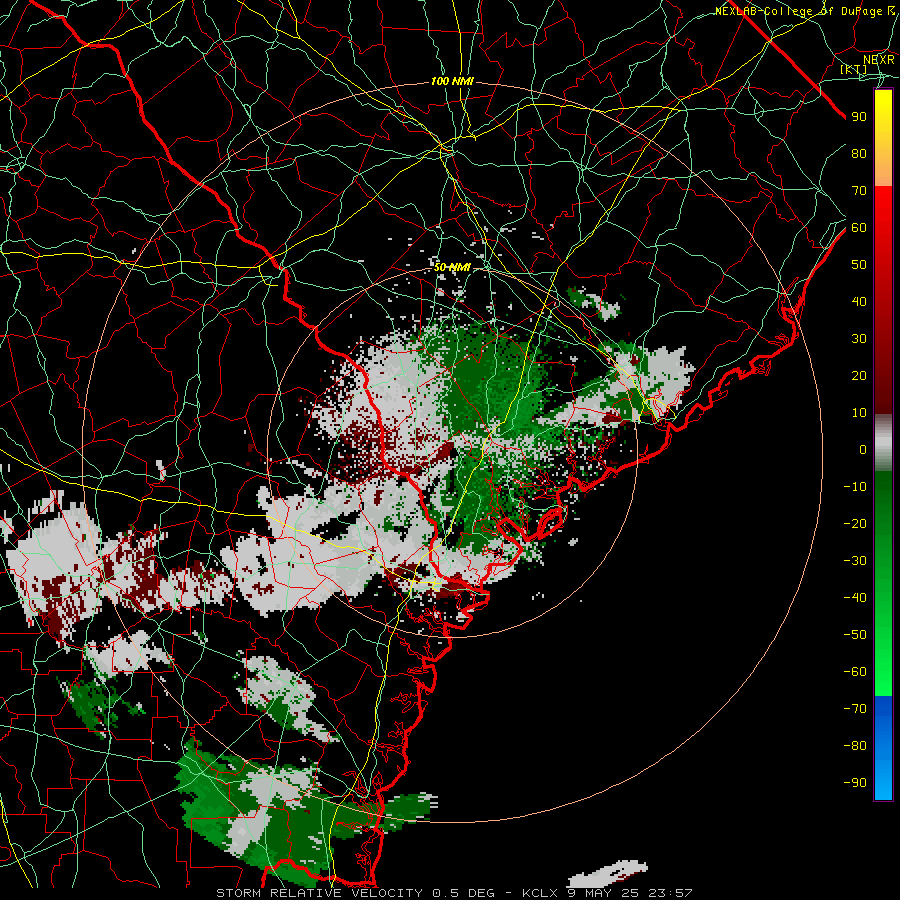Image resolution: width=900 pixels, height=900 pixels.
Task: Click the 80 value on the velocity scale
Action: tap(859, 153)
